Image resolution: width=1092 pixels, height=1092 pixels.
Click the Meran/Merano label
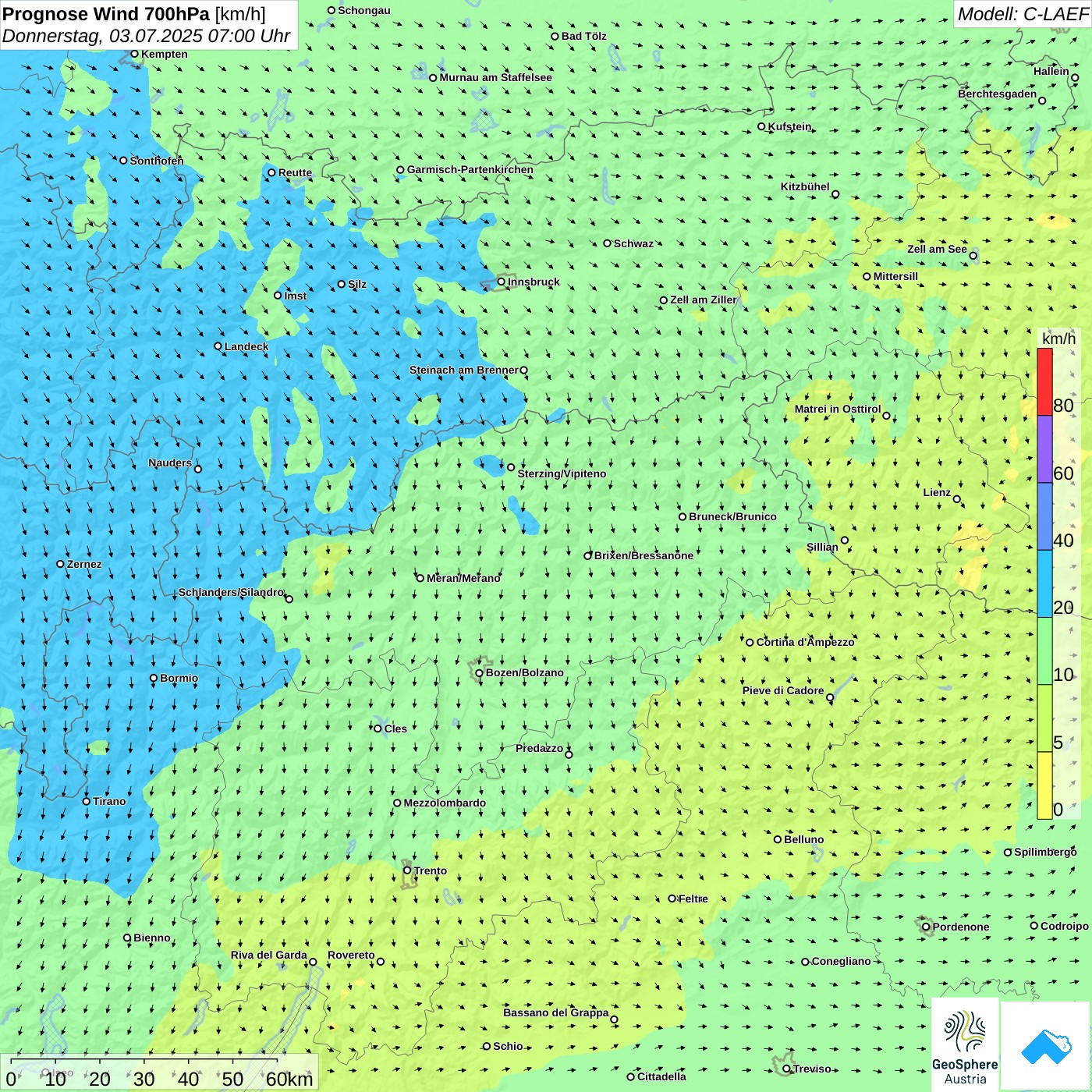tap(463, 578)
